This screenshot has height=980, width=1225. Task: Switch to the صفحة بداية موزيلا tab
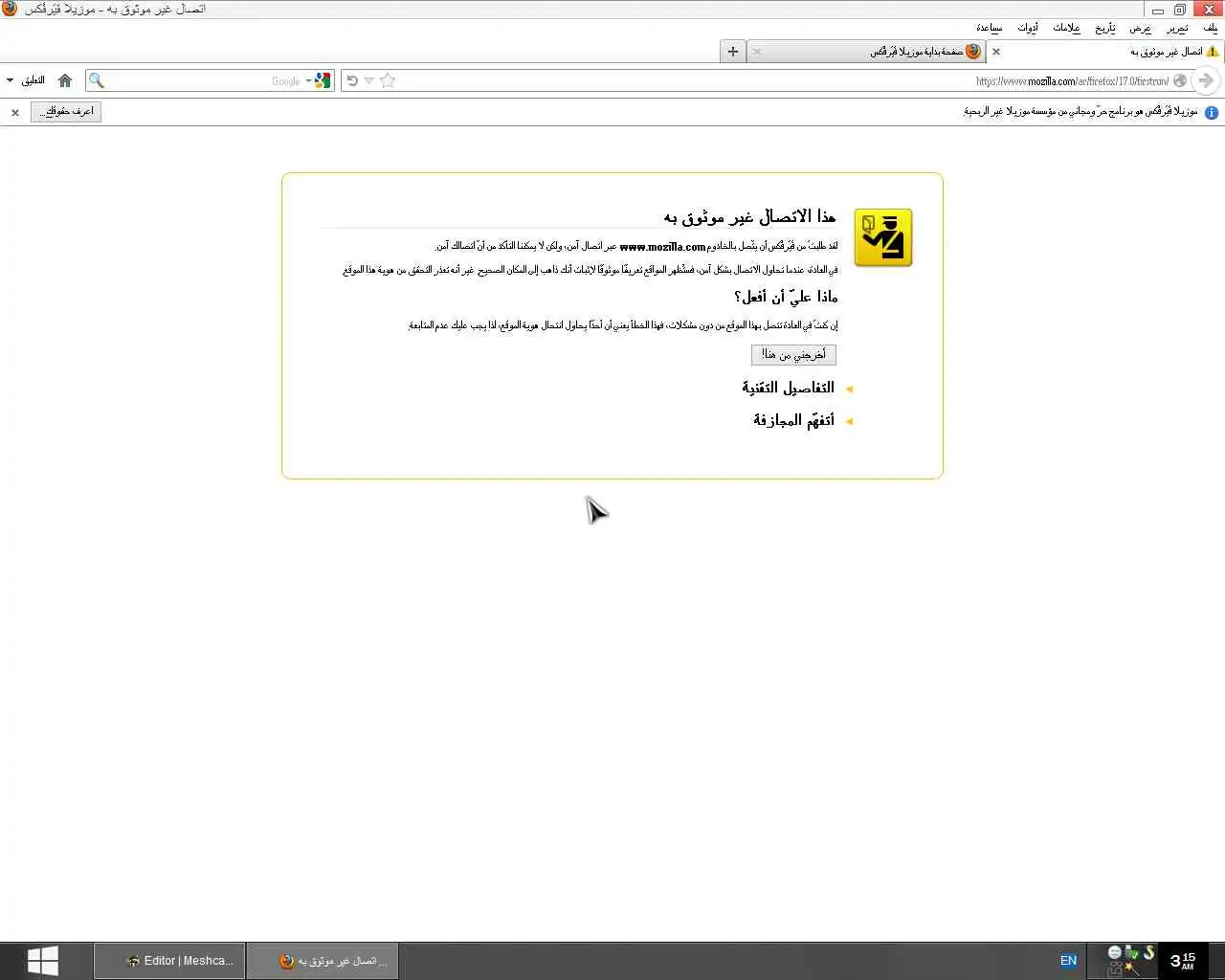(866, 52)
